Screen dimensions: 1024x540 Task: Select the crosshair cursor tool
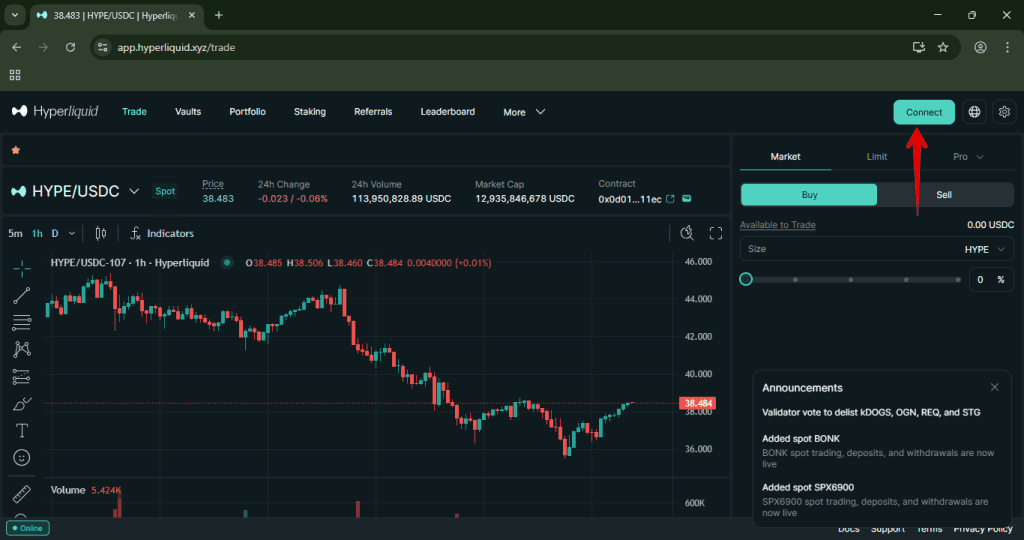pyautogui.click(x=21, y=268)
